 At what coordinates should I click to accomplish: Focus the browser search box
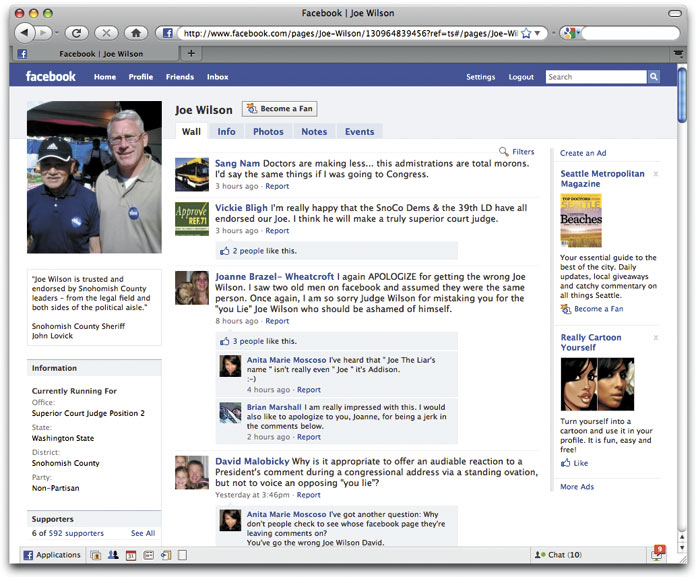(x=630, y=33)
